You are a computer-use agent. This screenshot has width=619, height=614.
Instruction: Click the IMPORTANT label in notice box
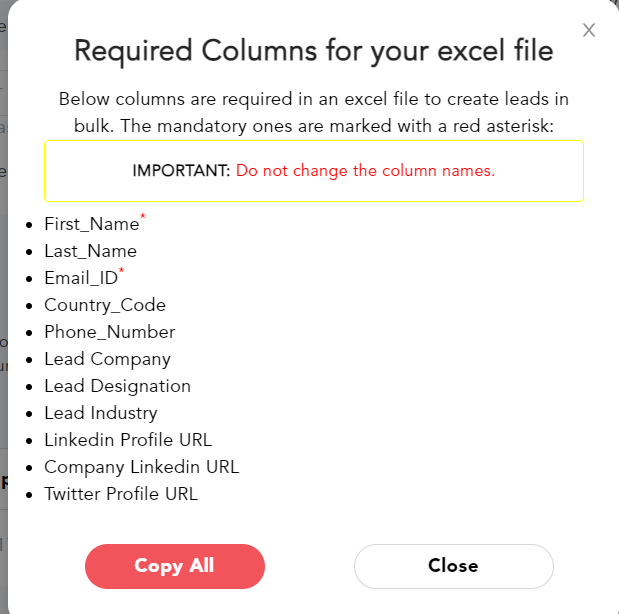[x=181, y=171]
